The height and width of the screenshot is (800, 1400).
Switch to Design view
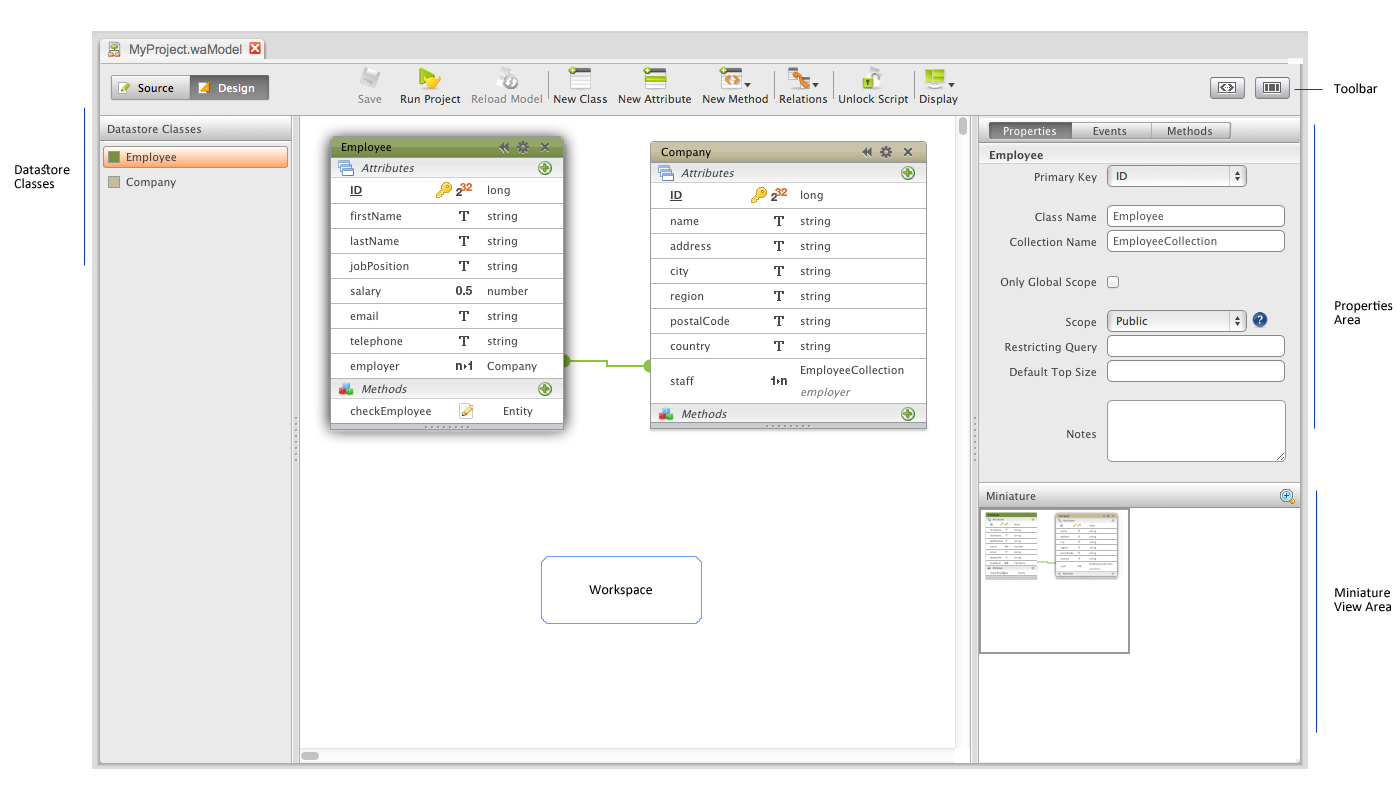228,88
